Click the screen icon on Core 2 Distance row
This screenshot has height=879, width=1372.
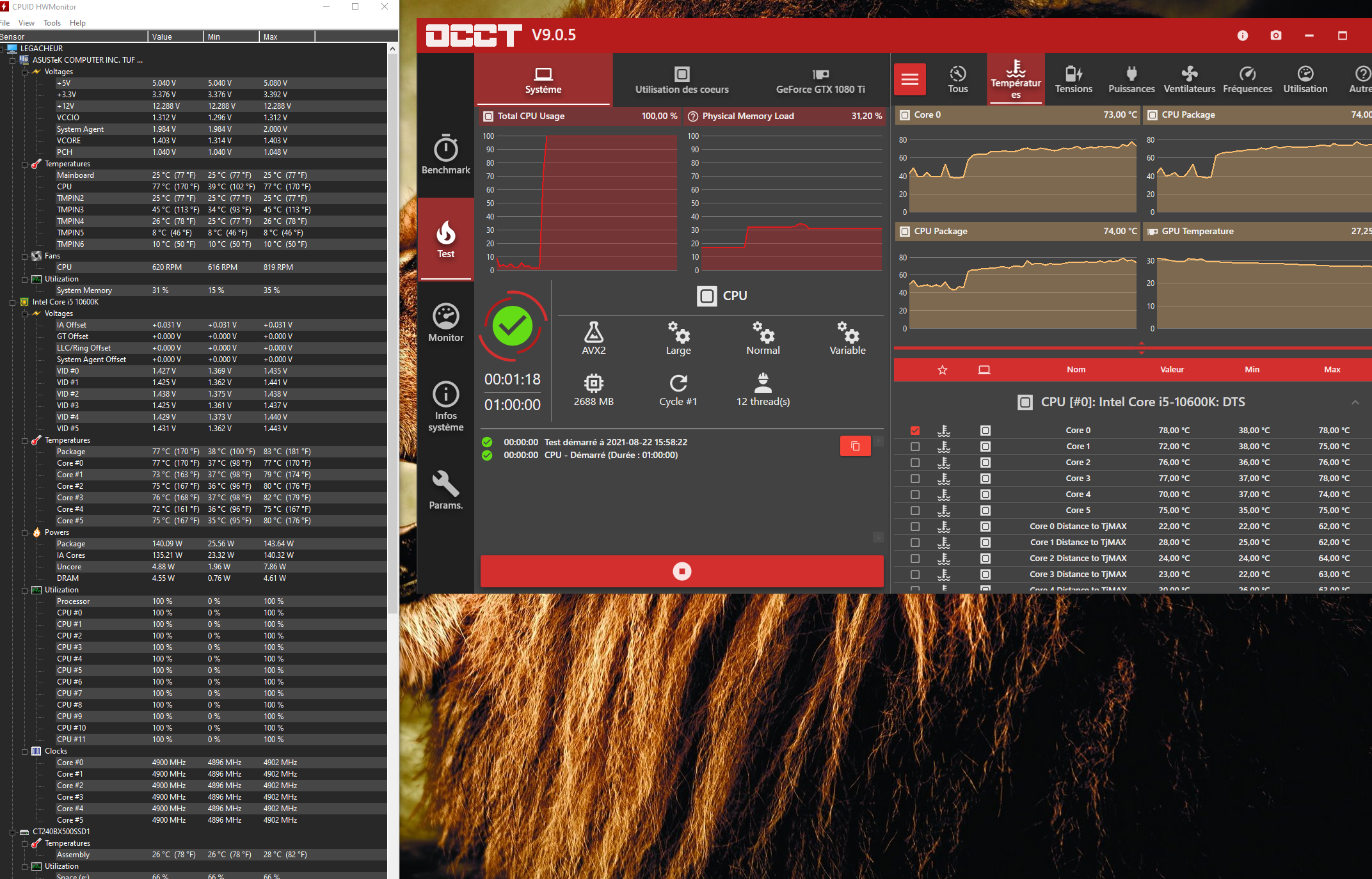(x=985, y=558)
